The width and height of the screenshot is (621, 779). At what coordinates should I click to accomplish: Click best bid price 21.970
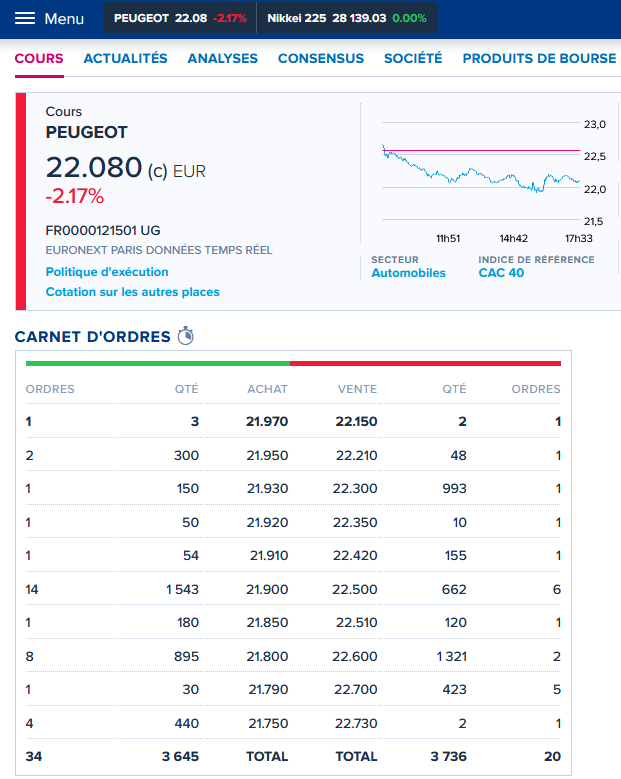pos(267,421)
